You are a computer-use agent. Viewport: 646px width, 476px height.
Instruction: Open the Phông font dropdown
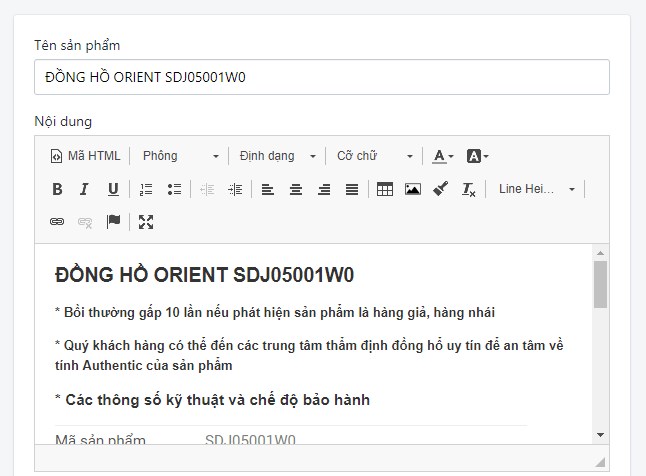180,156
